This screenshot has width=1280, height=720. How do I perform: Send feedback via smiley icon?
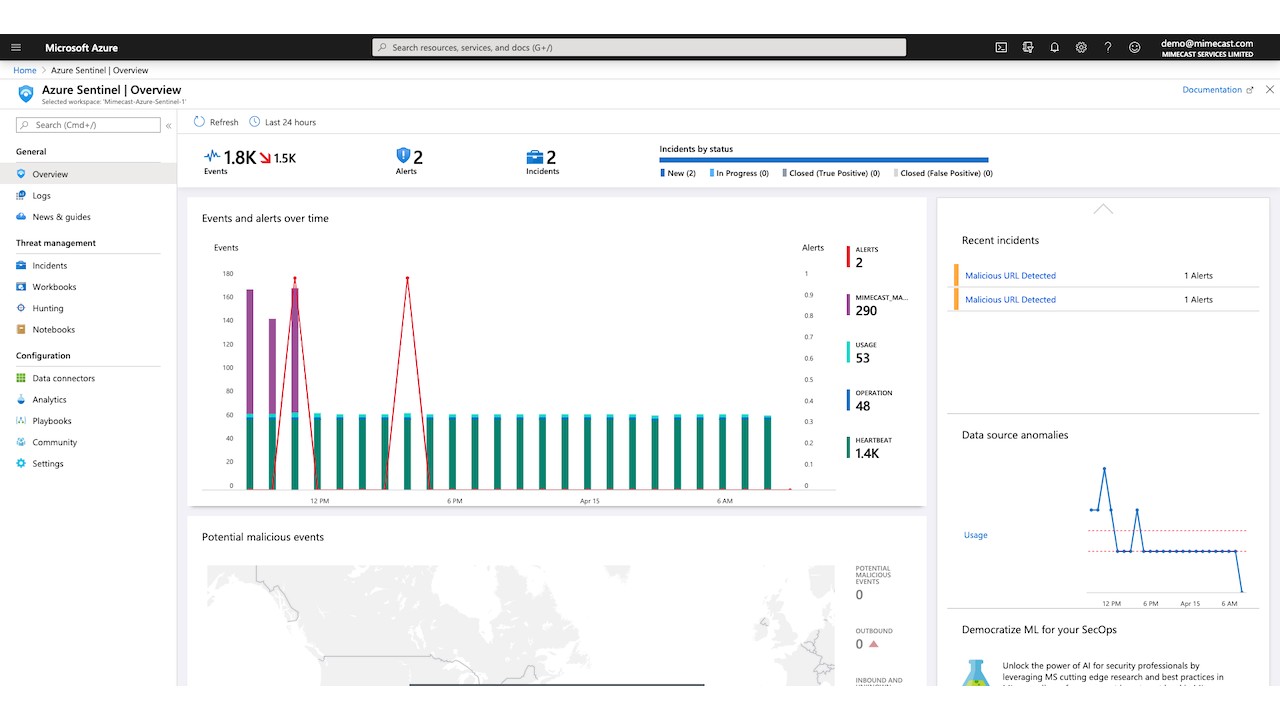click(x=1134, y=47)
